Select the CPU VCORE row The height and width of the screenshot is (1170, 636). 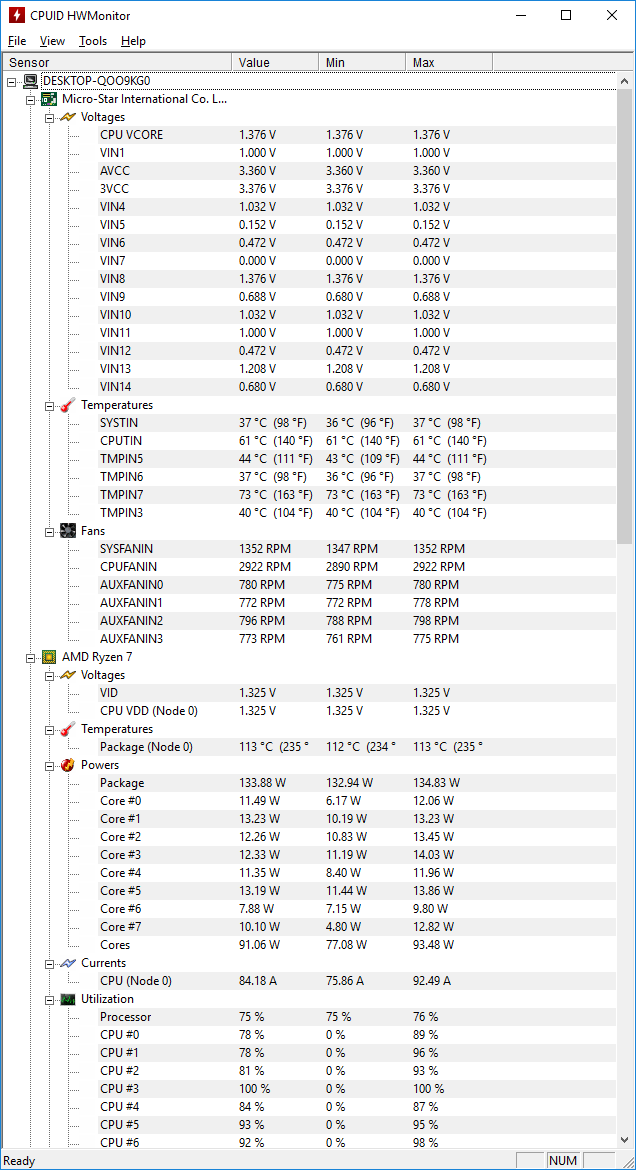pos(357,135)
